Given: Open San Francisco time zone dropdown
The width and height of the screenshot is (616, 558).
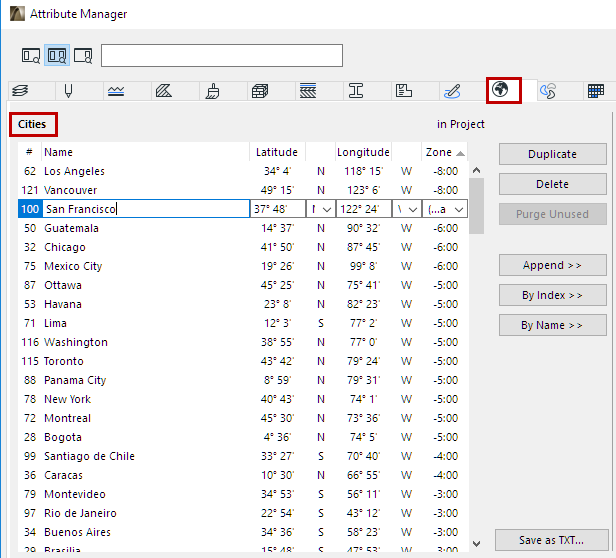Looking at the screenshot, I should pos(445,209).
